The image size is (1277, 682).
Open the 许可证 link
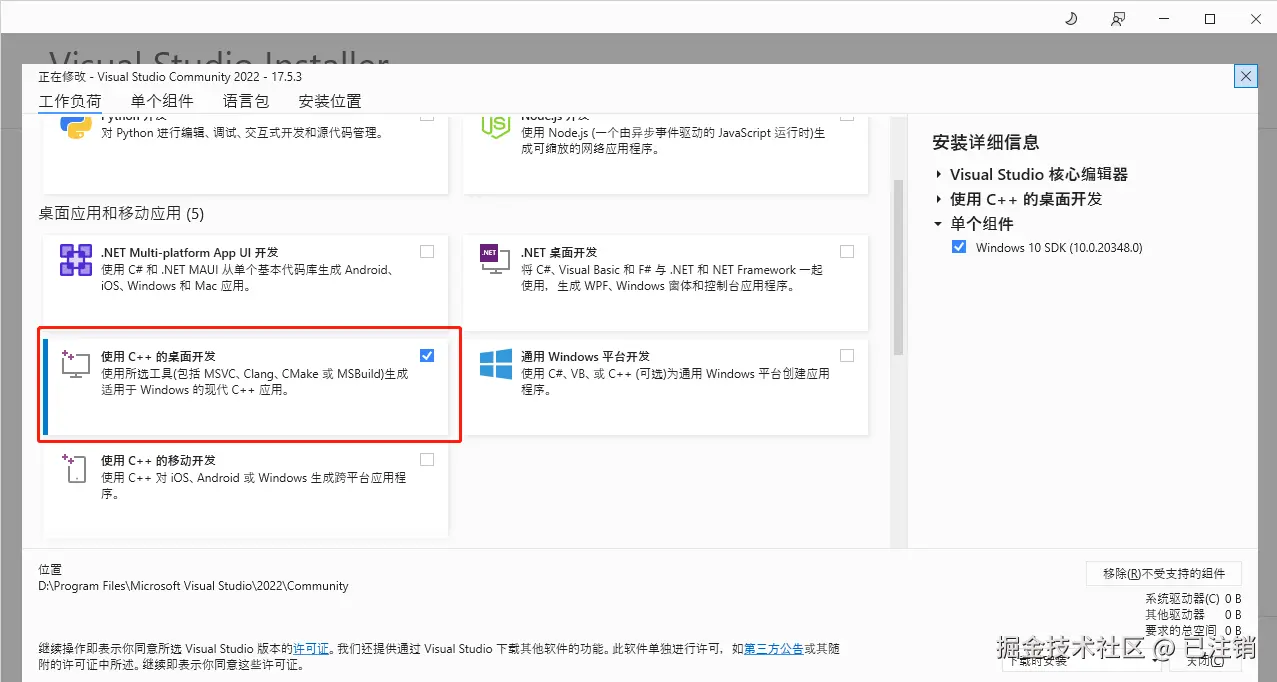tap(311, 649)
